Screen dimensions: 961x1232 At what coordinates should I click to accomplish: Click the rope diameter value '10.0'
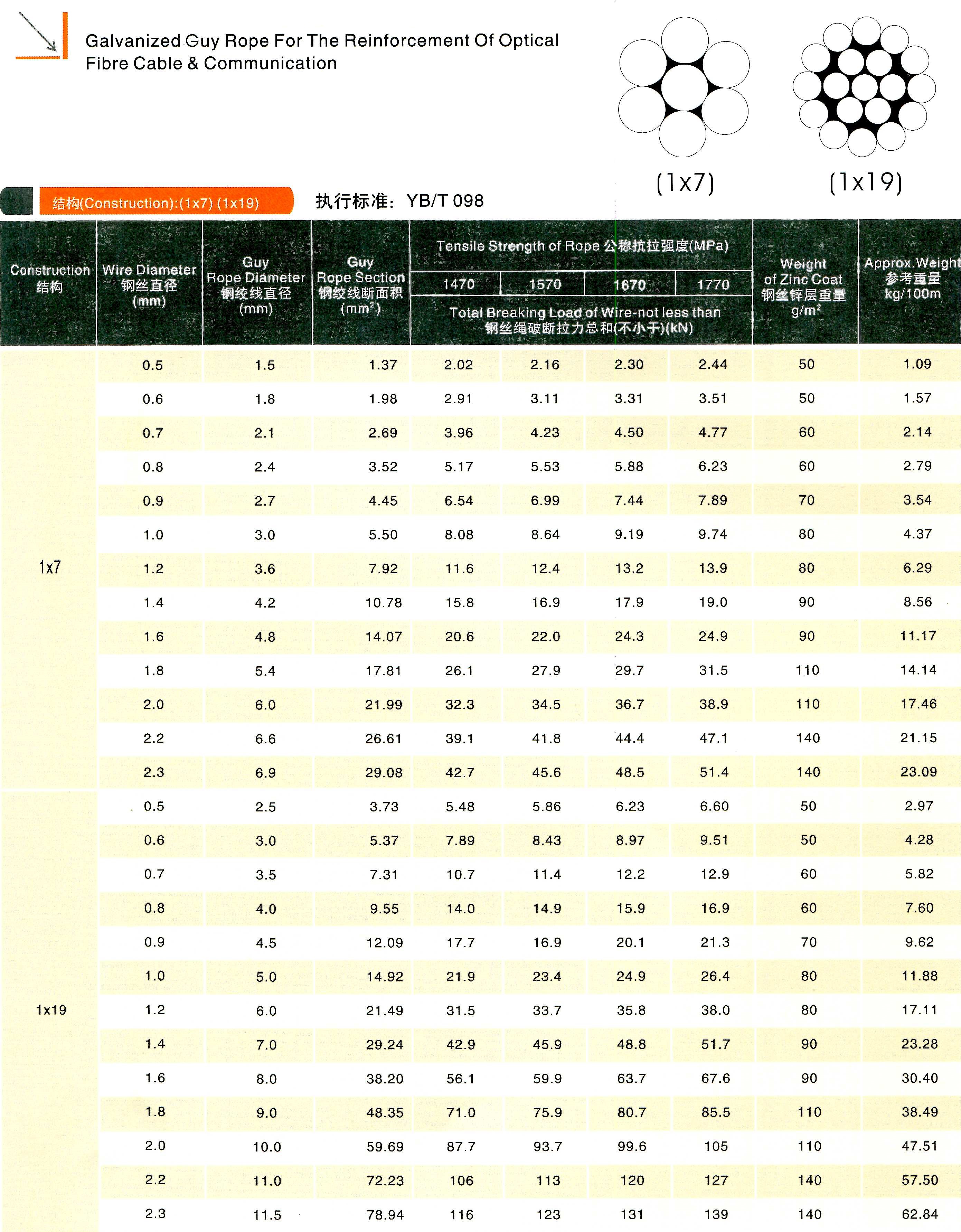pos(267,1147)
